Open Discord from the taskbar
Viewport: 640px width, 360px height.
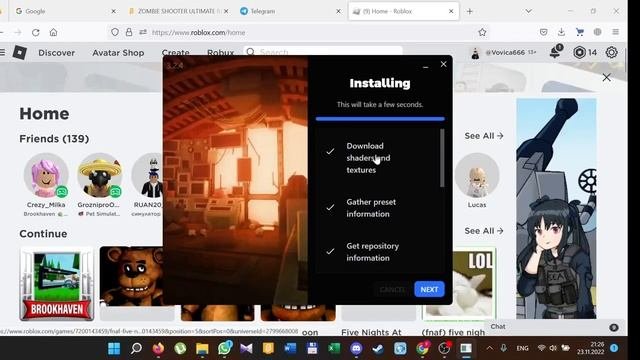point(356,348)
